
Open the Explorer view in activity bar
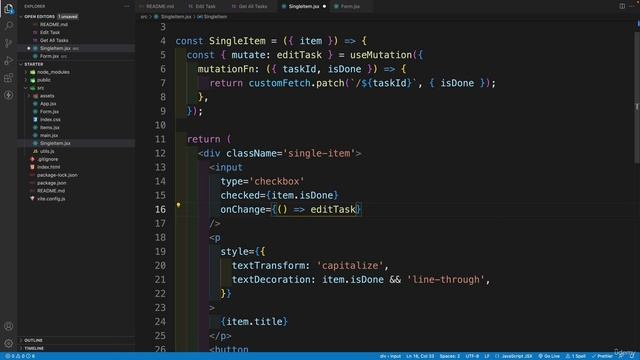click(8, 9)
